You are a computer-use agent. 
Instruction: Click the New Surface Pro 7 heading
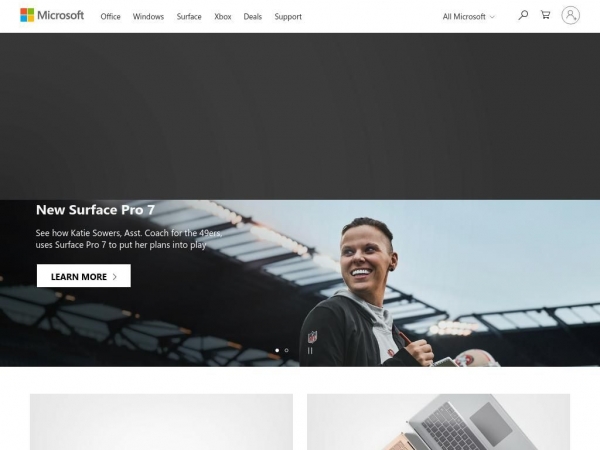[95, 210]
